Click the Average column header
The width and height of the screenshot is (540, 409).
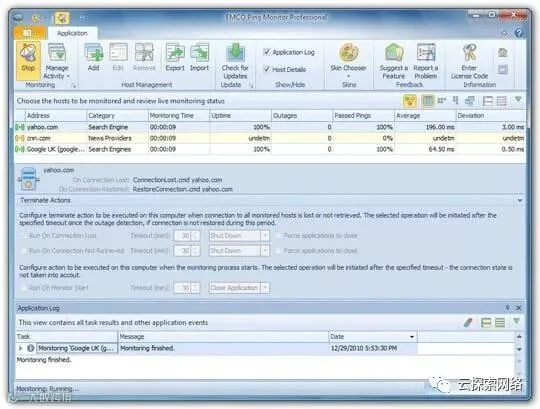tap(425, 116)
